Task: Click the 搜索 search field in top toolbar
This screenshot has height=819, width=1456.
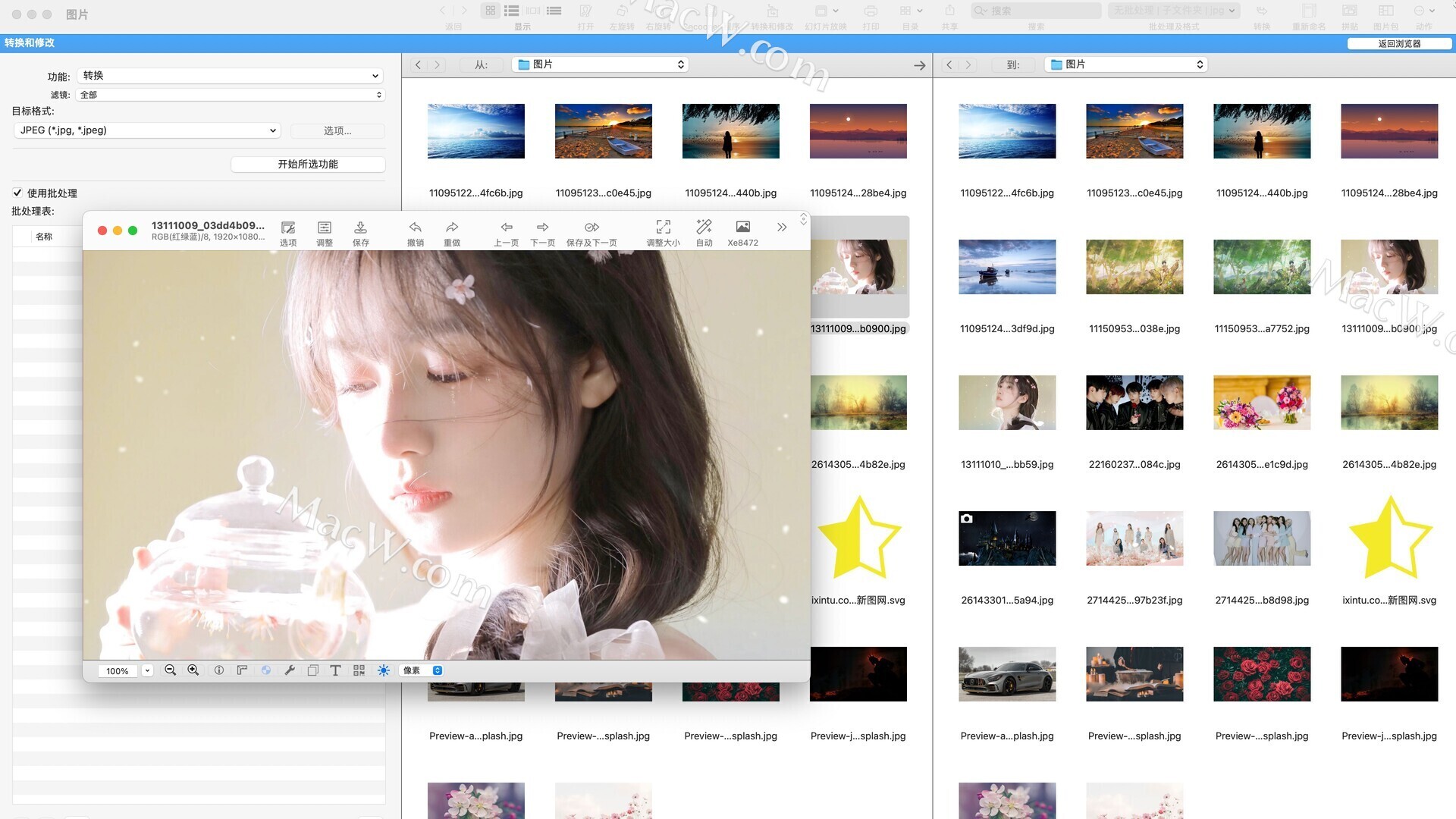Action: pyautogui.click(x=1036, y=11)
